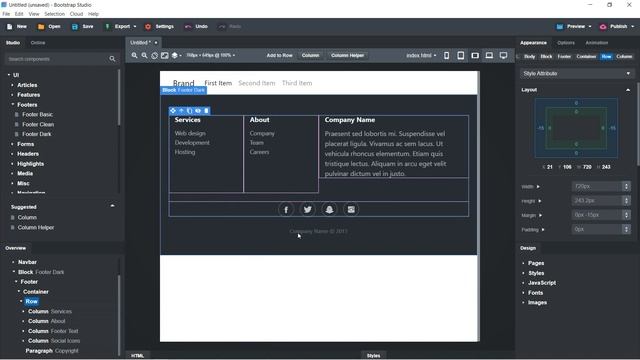Collapse the Layout section
Viewport: 640px width, 360px height.
click(x=628, y=90)
